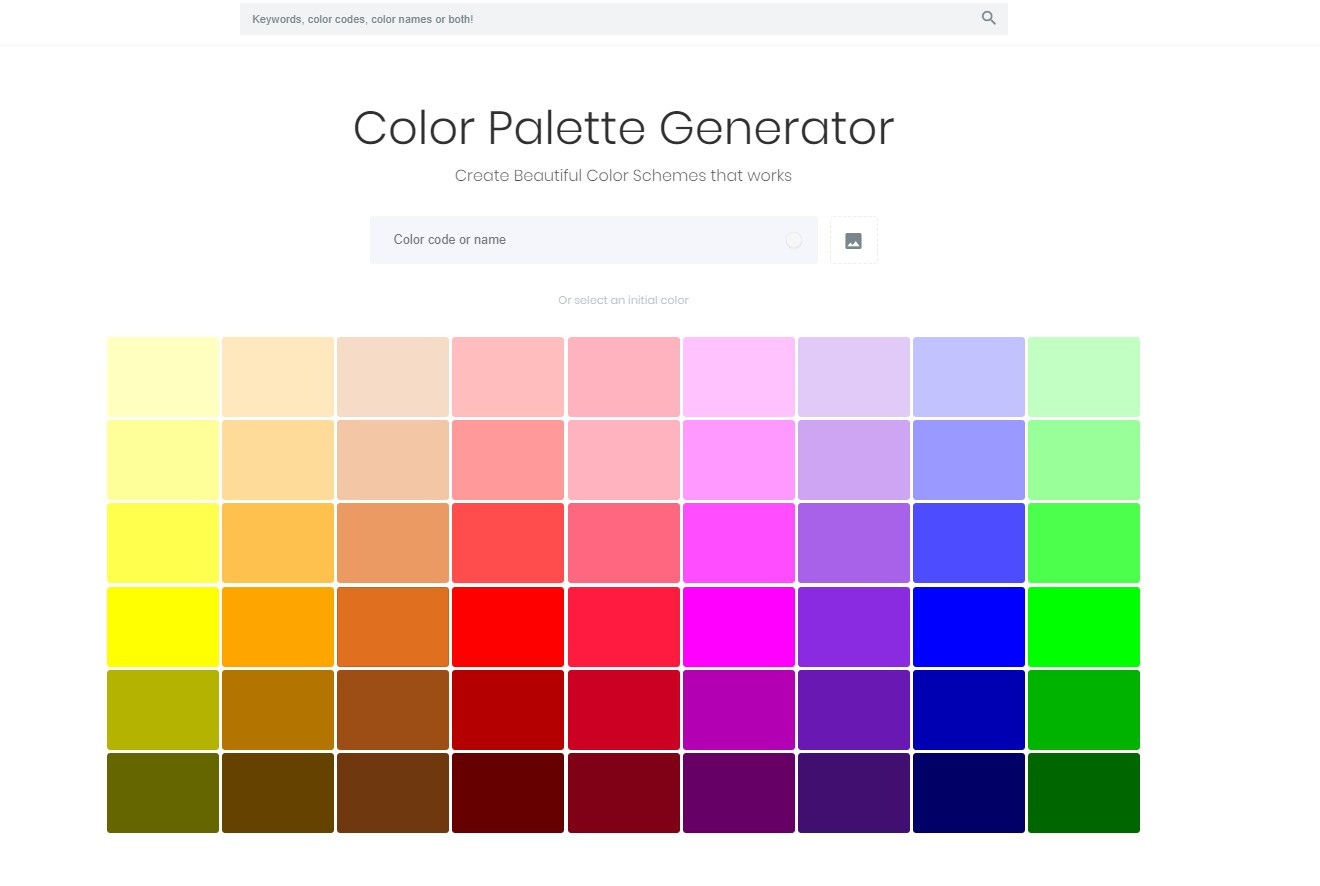Choose the dark navy swatch
Screen dimensions: 1320x886
click(x=969, y=793)
